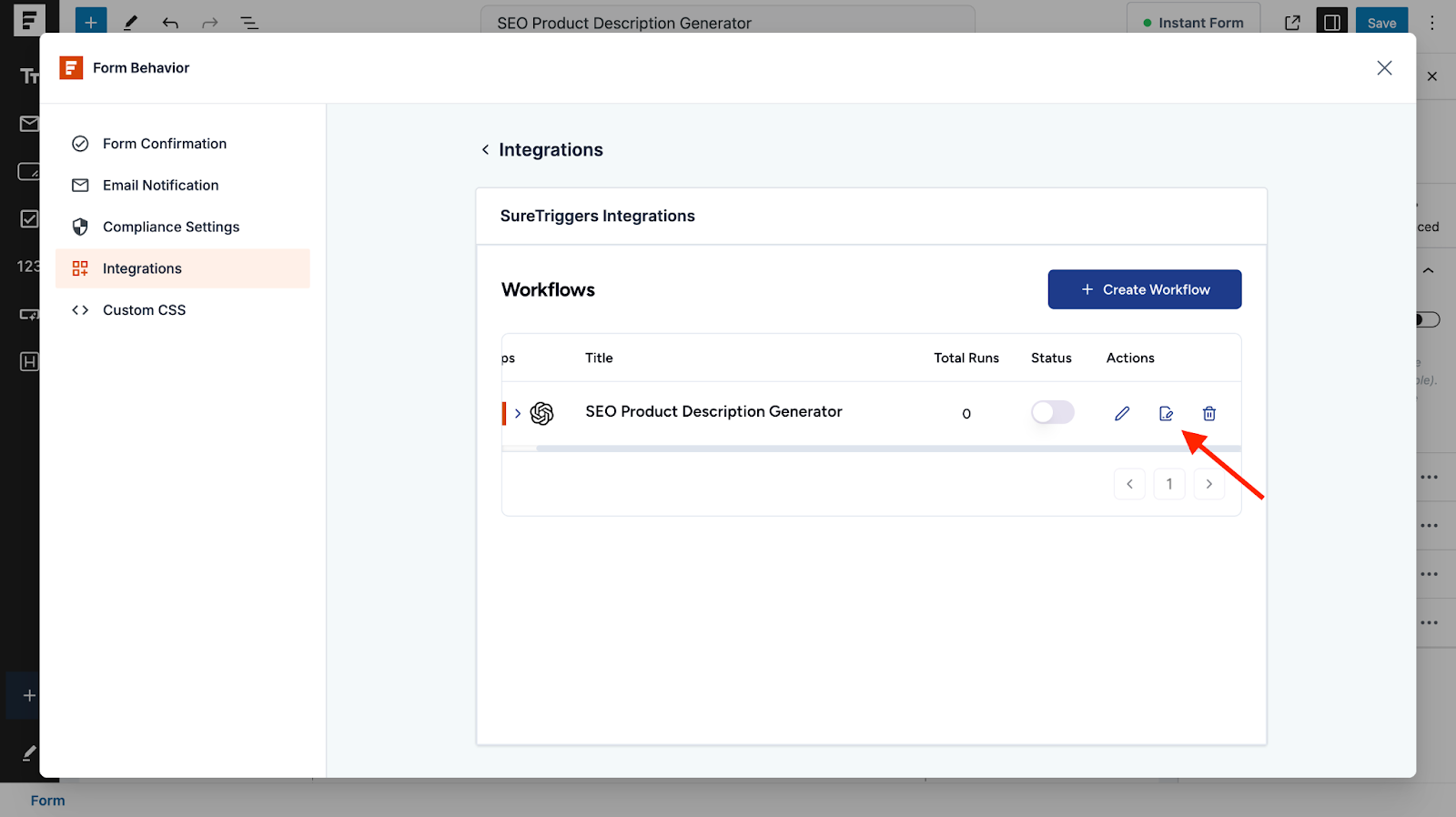Viewport: 1456px width, 817px height.
Task: Select the Integrations sidebar item
Action: (x=183, y=268)
